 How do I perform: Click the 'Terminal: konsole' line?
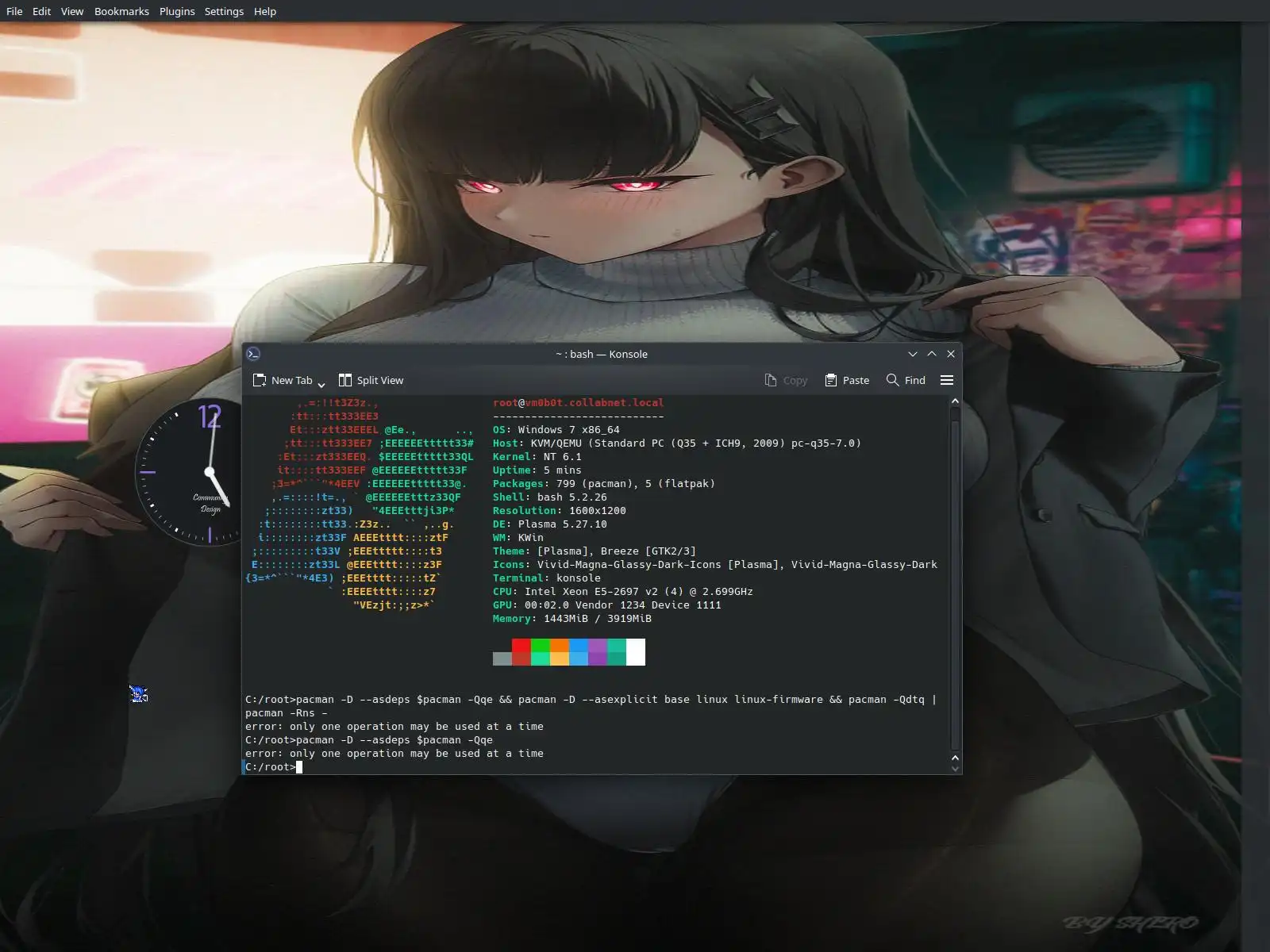[x=546, y=578]
